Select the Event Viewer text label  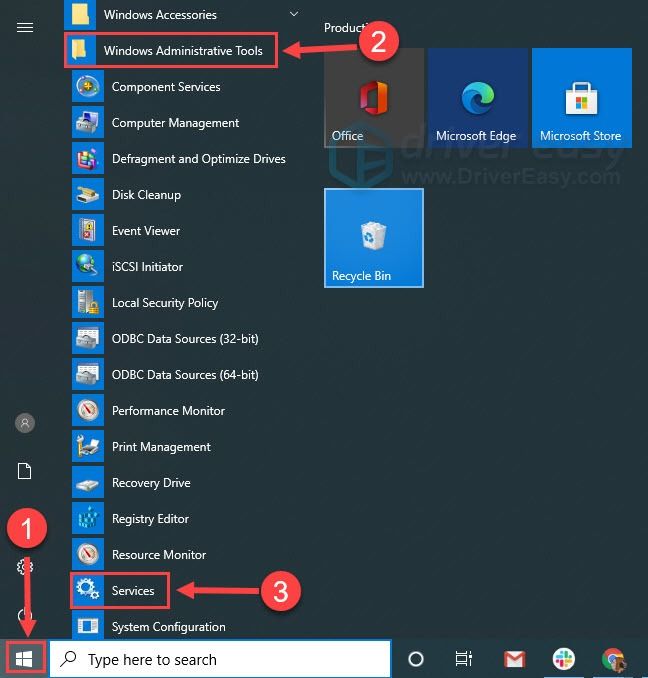tap(146, 230)
